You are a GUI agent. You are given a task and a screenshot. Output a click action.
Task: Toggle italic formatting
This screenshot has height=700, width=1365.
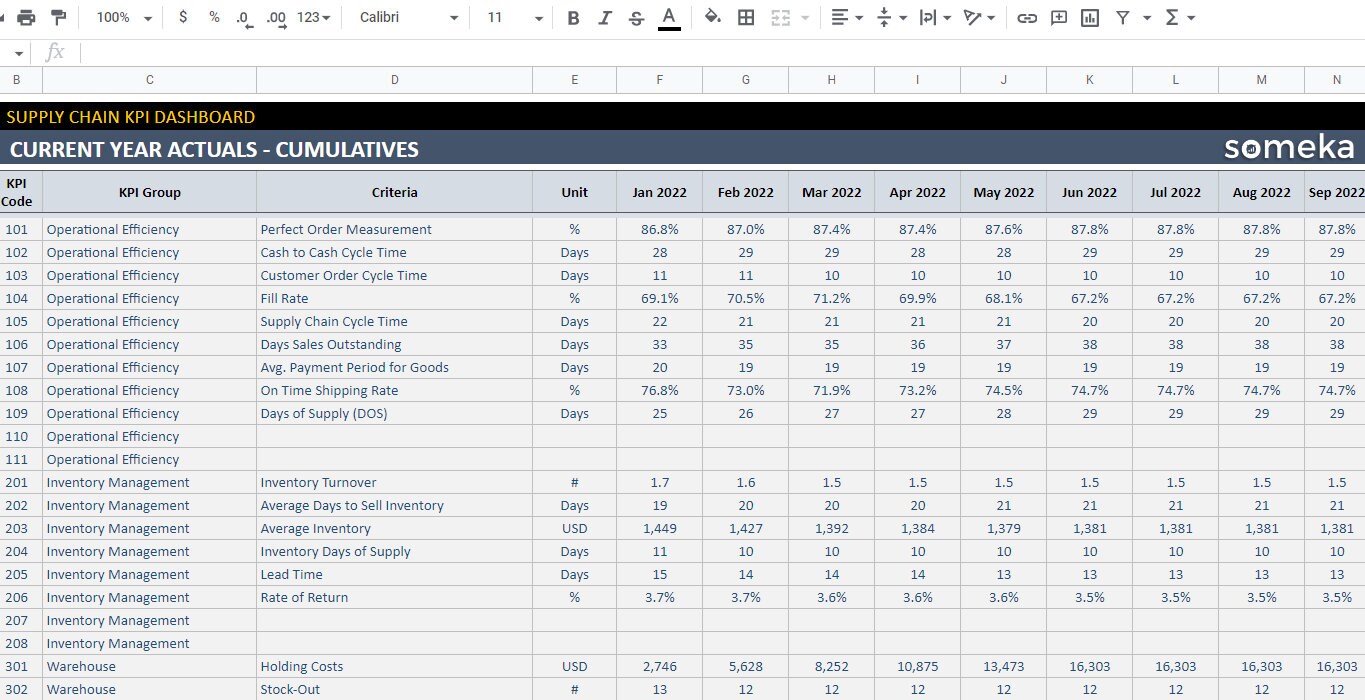(x=605, y=17)
